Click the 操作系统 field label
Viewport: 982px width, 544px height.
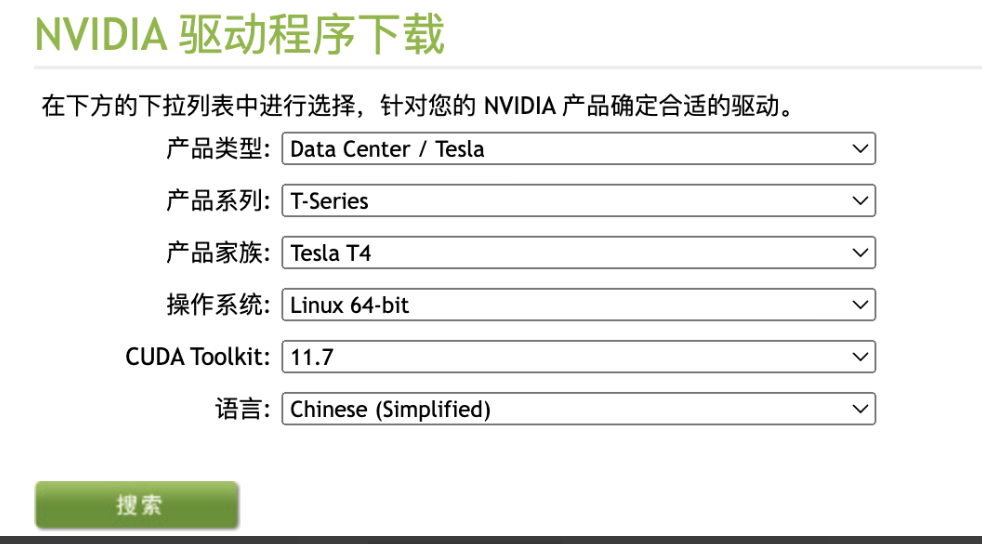point(217,305)
